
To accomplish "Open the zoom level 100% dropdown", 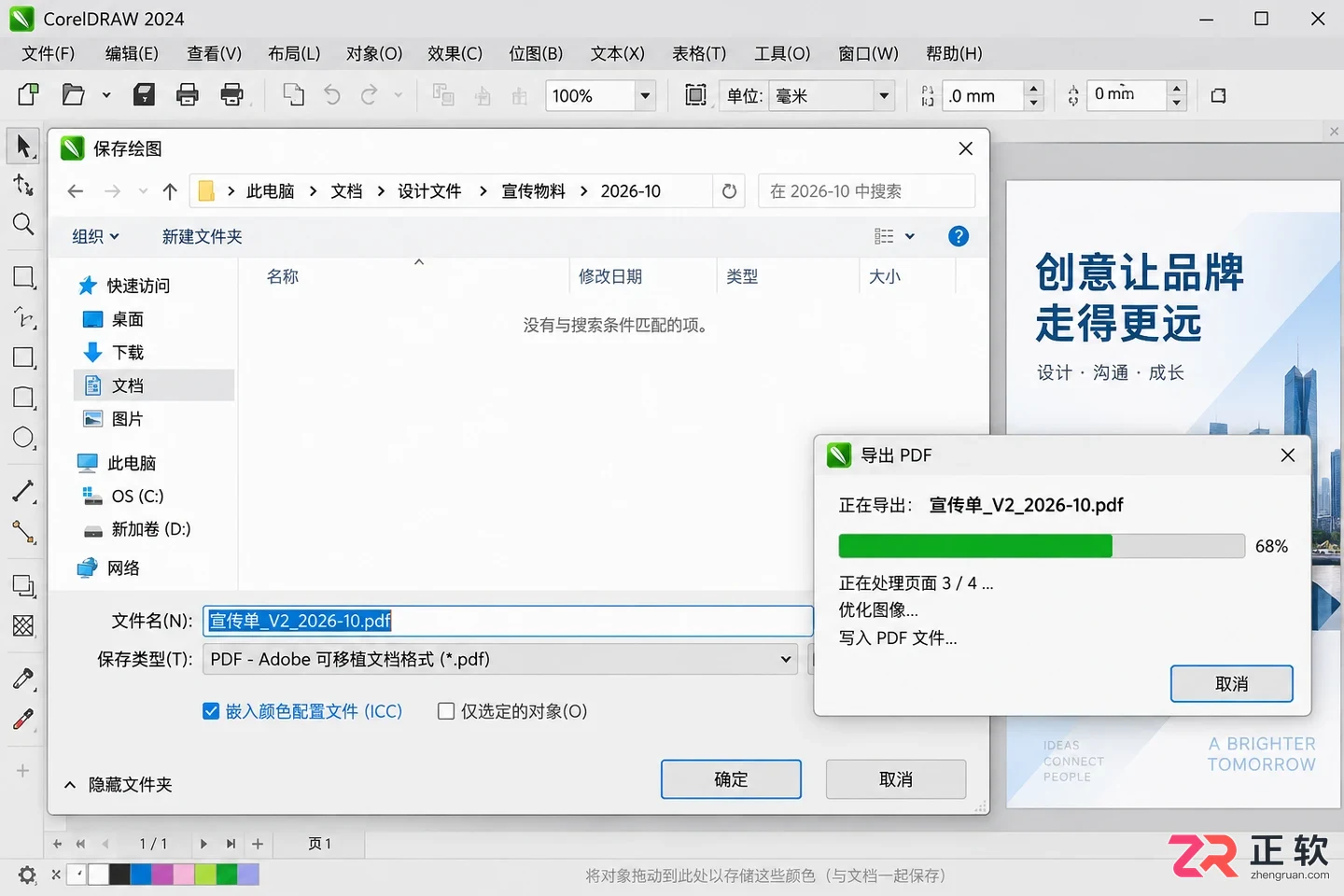I will click(x=645, y=95).
